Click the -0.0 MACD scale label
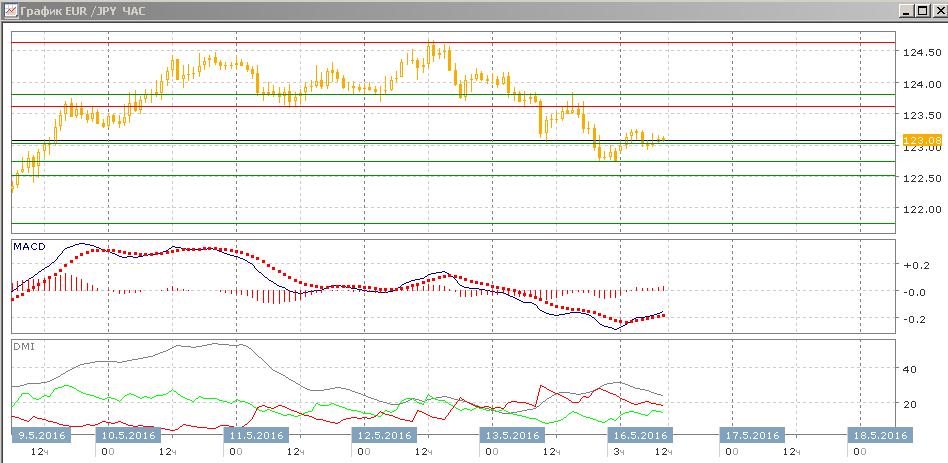 point(917,292)
